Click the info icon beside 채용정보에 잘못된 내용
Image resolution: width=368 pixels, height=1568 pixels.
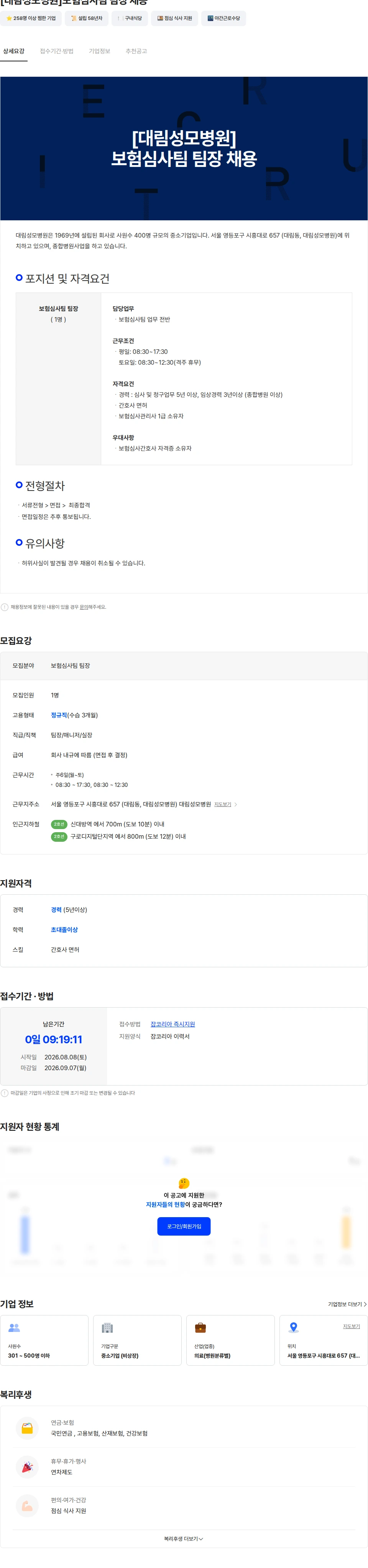5,607
